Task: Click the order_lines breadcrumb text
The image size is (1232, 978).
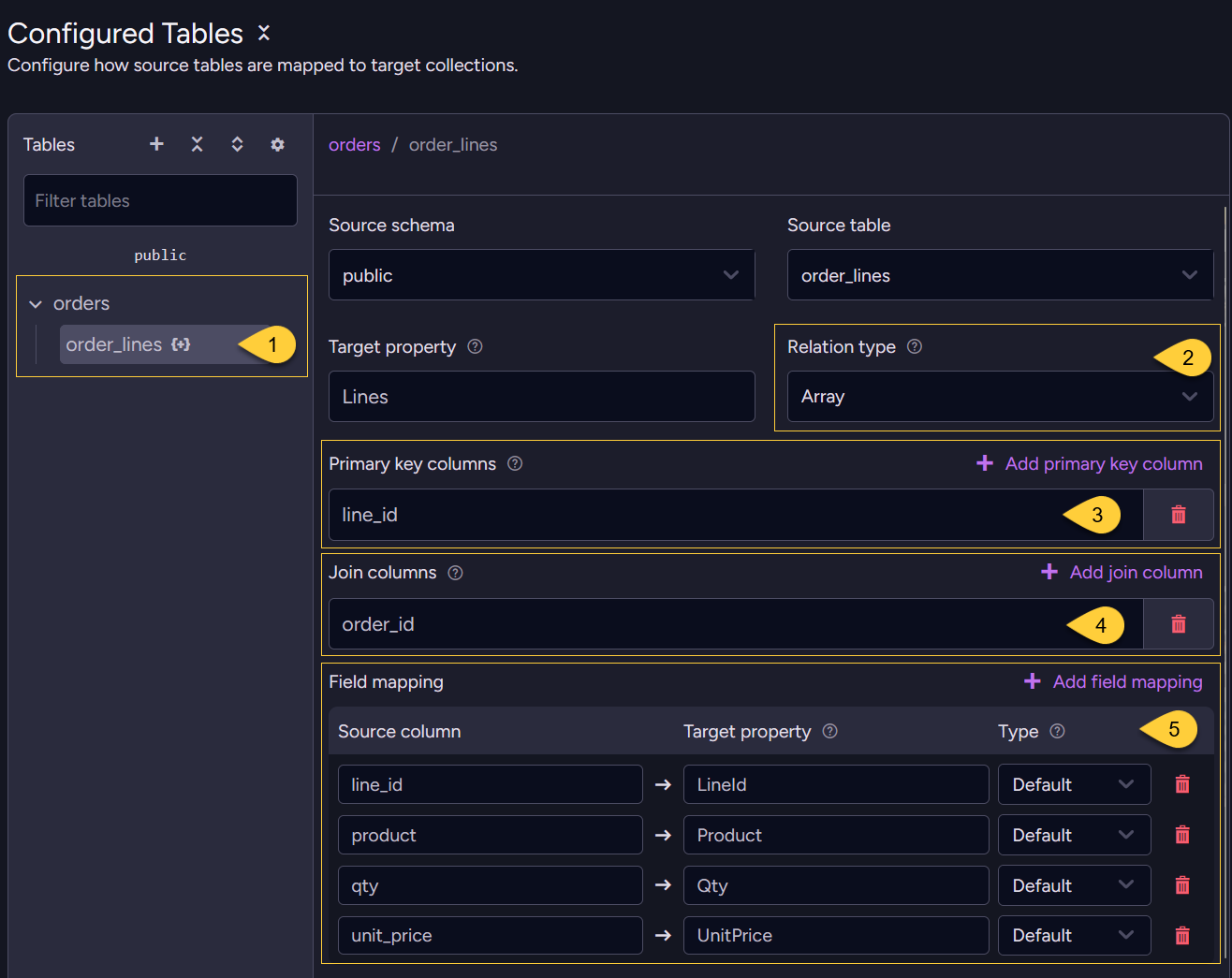Action: pos(453,145)
